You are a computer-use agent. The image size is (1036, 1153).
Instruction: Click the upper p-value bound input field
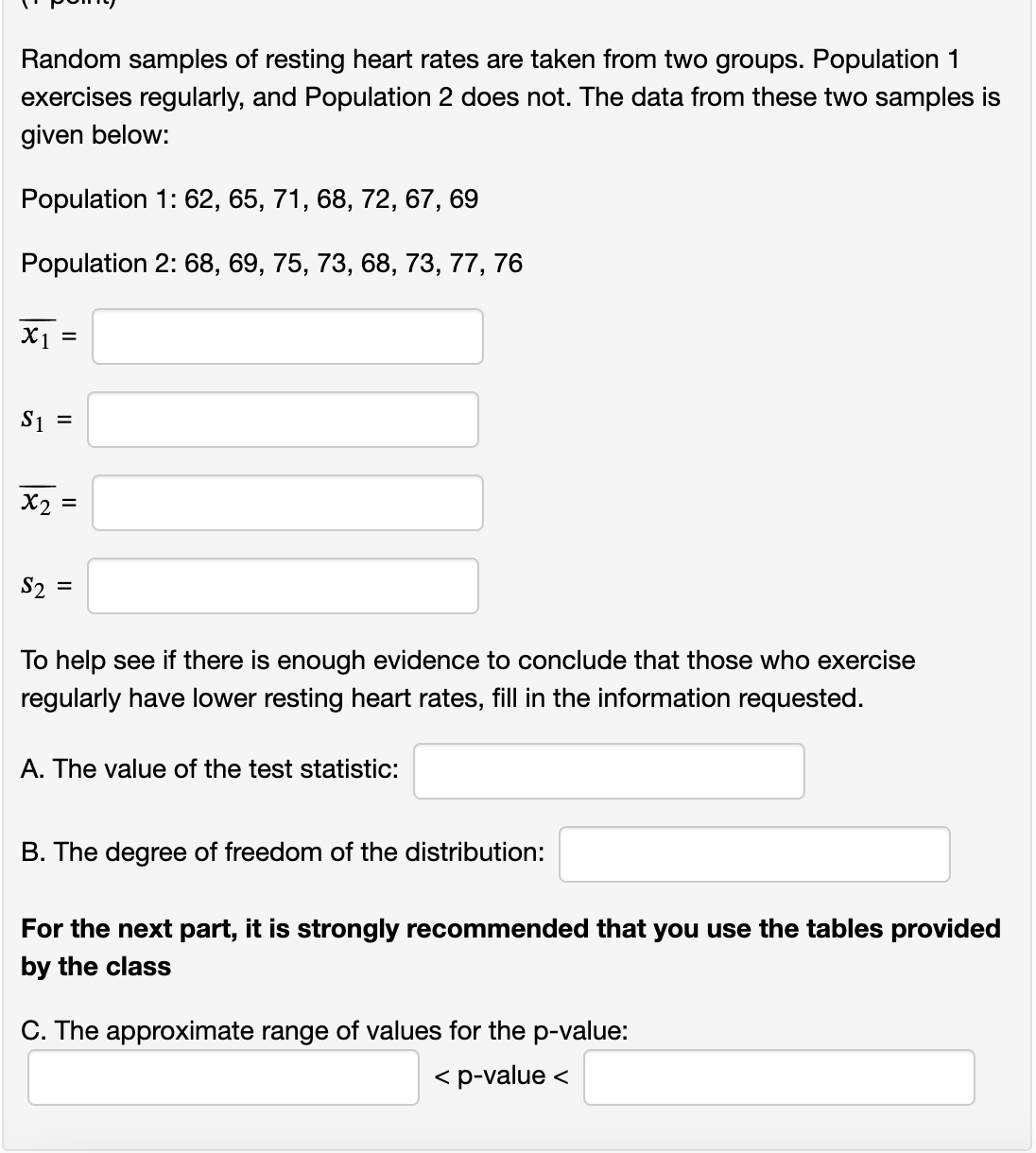[780, 1077]
